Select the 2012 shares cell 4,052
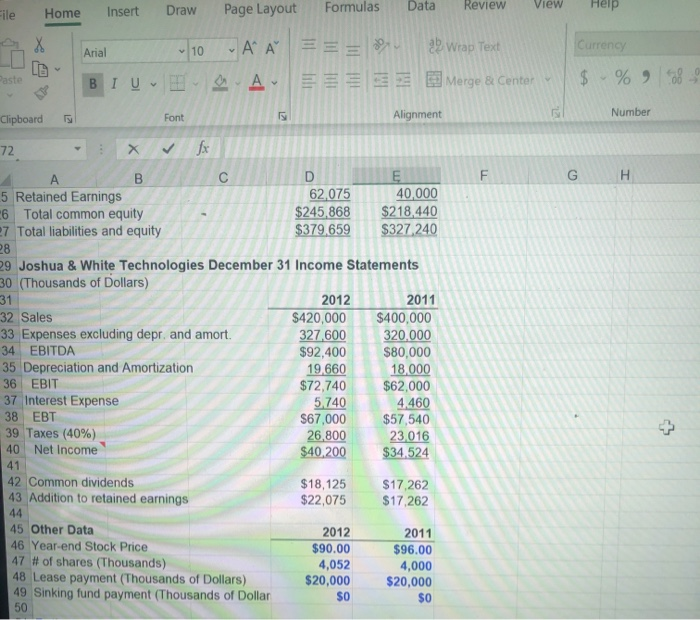 [x=311, y=565]
